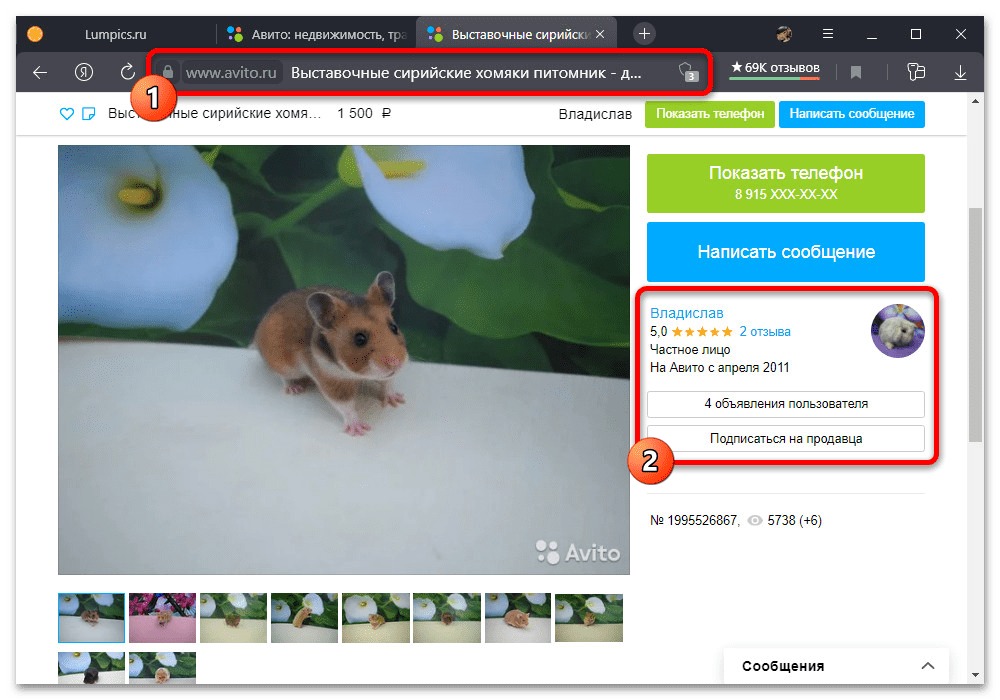Select the second photo thumbnail with pink background

click(162, 617)
